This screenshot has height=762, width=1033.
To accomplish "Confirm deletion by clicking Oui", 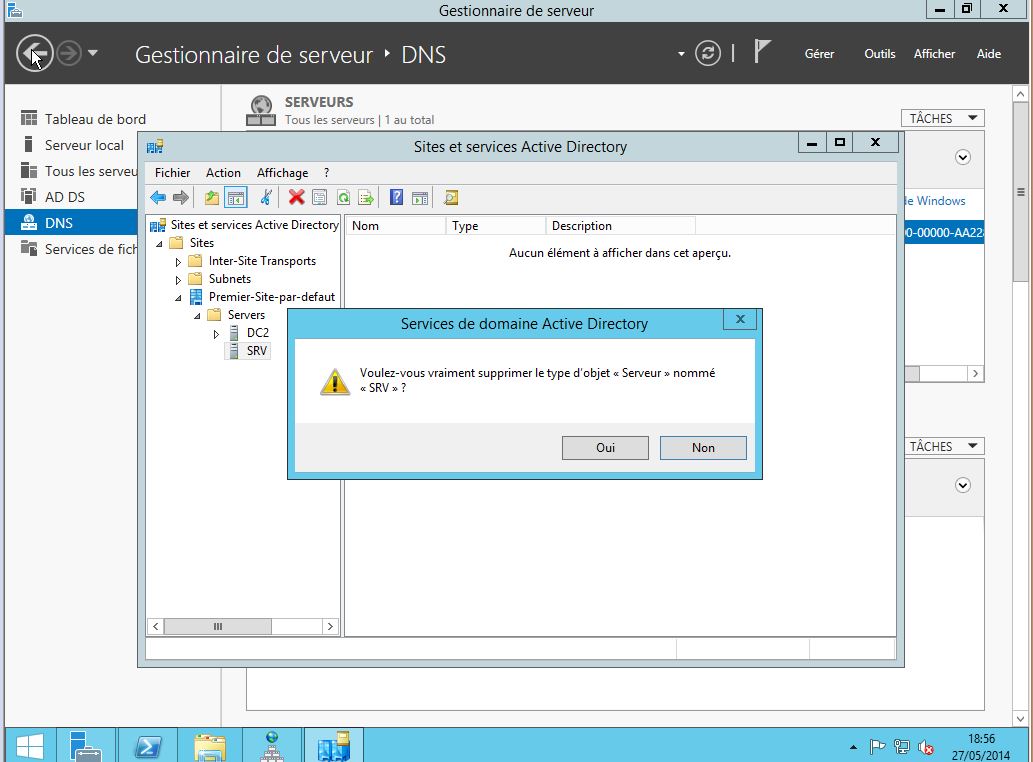I will [x=605, y=448].
